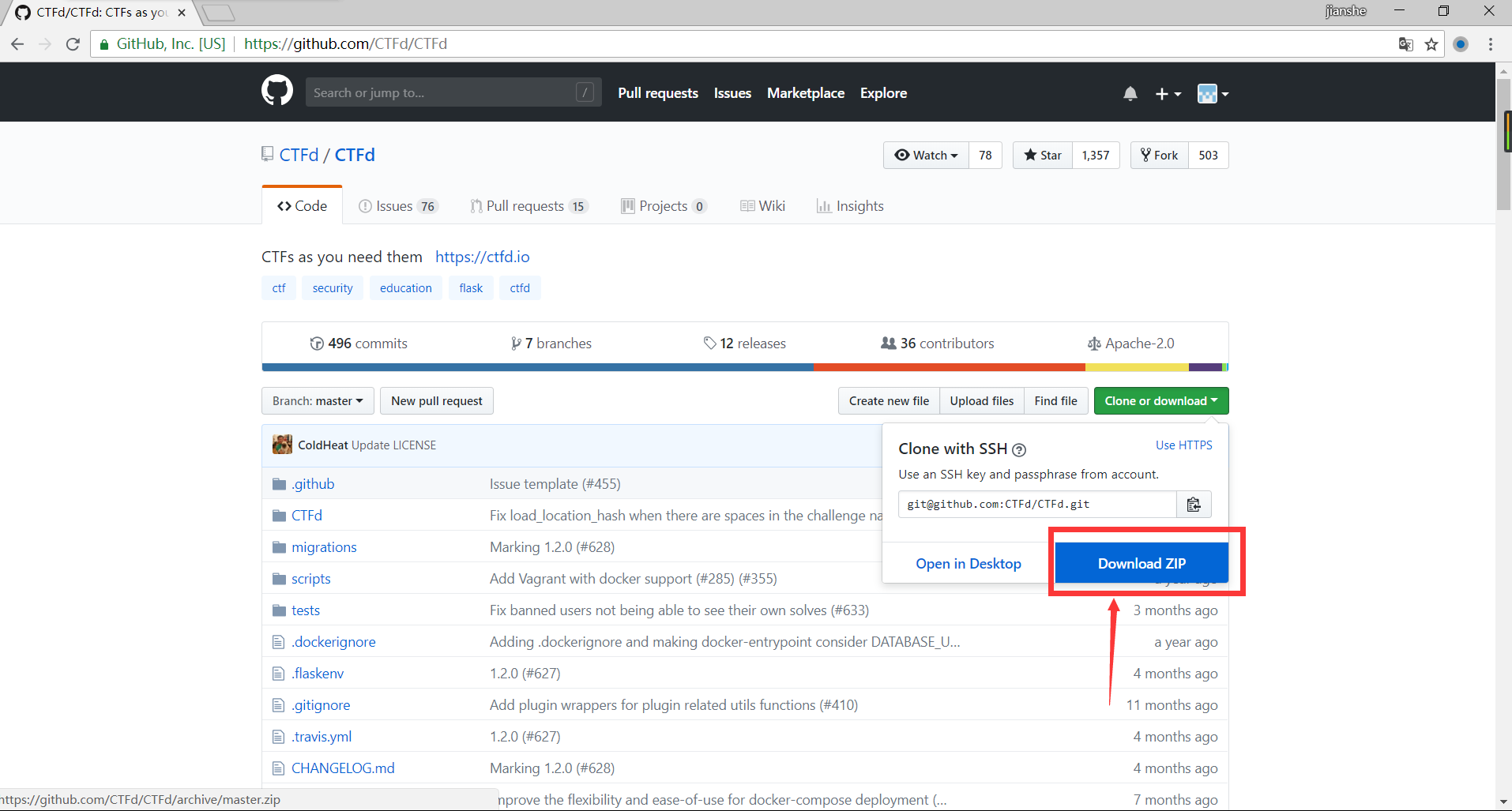Open the .flaskenv file
This screenshot has width=1512, height=811.
[x=318, y=673]
